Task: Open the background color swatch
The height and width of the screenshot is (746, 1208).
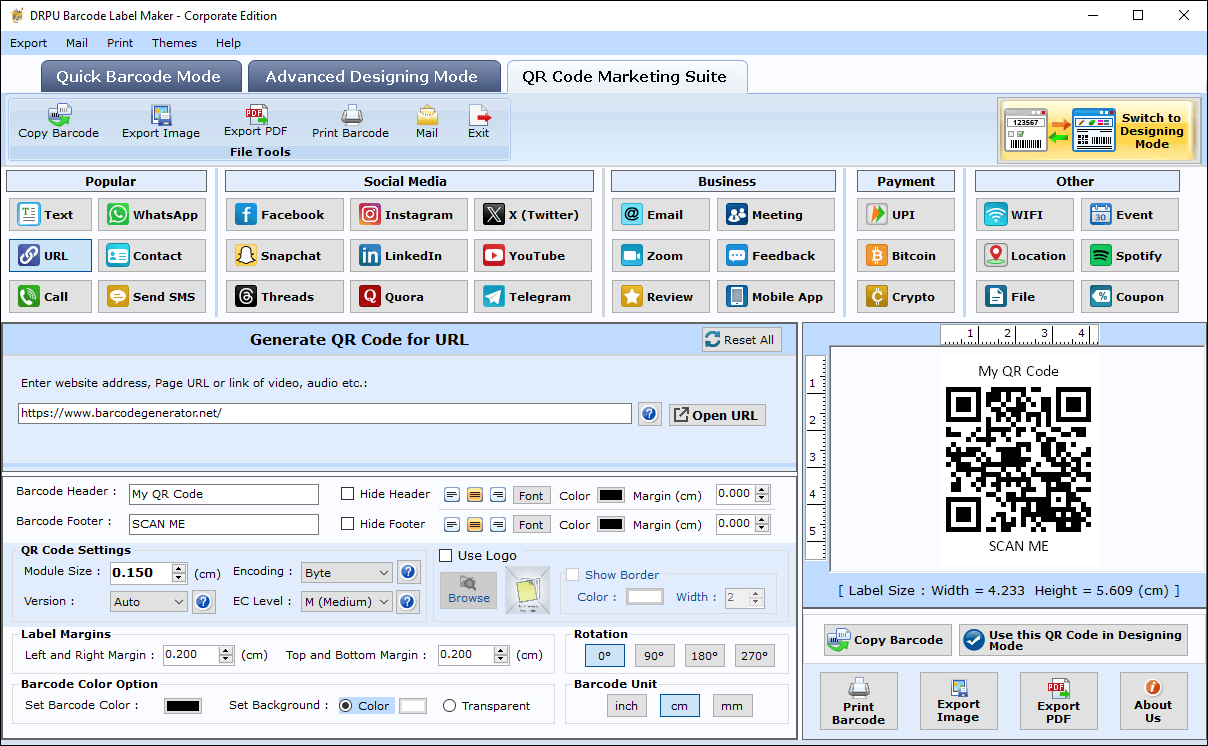Action: (x=413, y=706)
